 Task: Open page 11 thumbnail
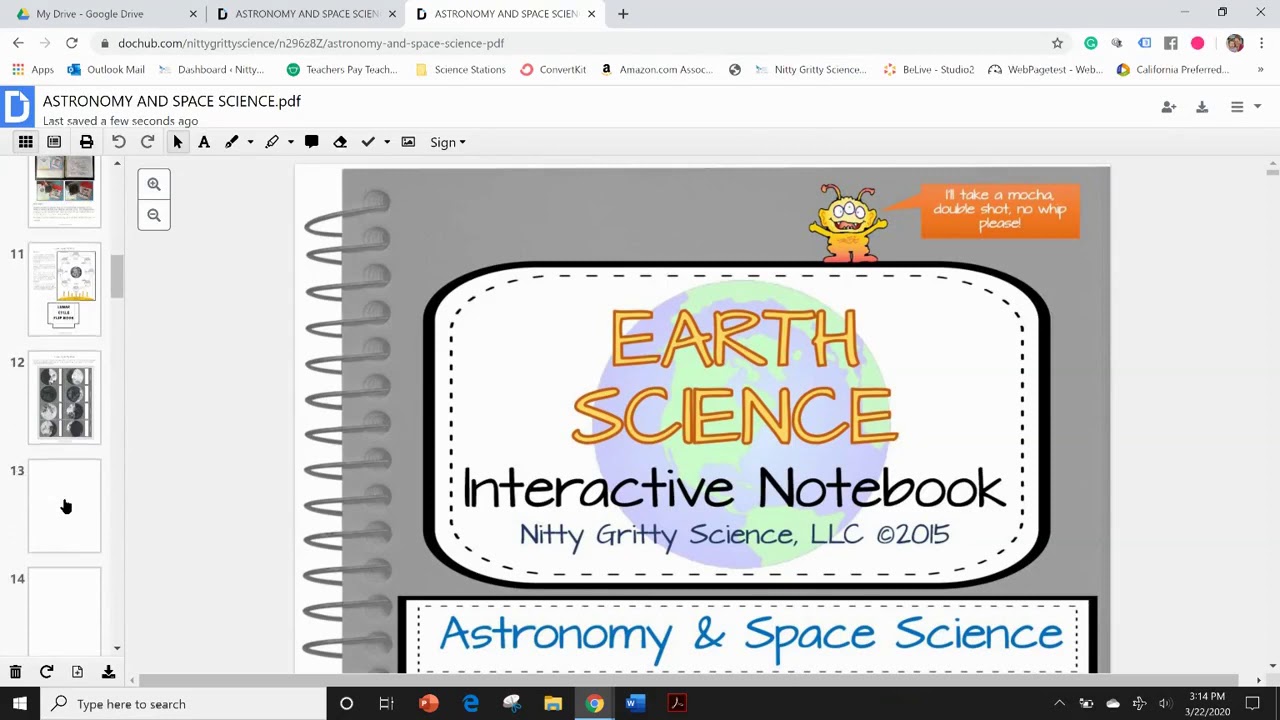coord(65,289)
